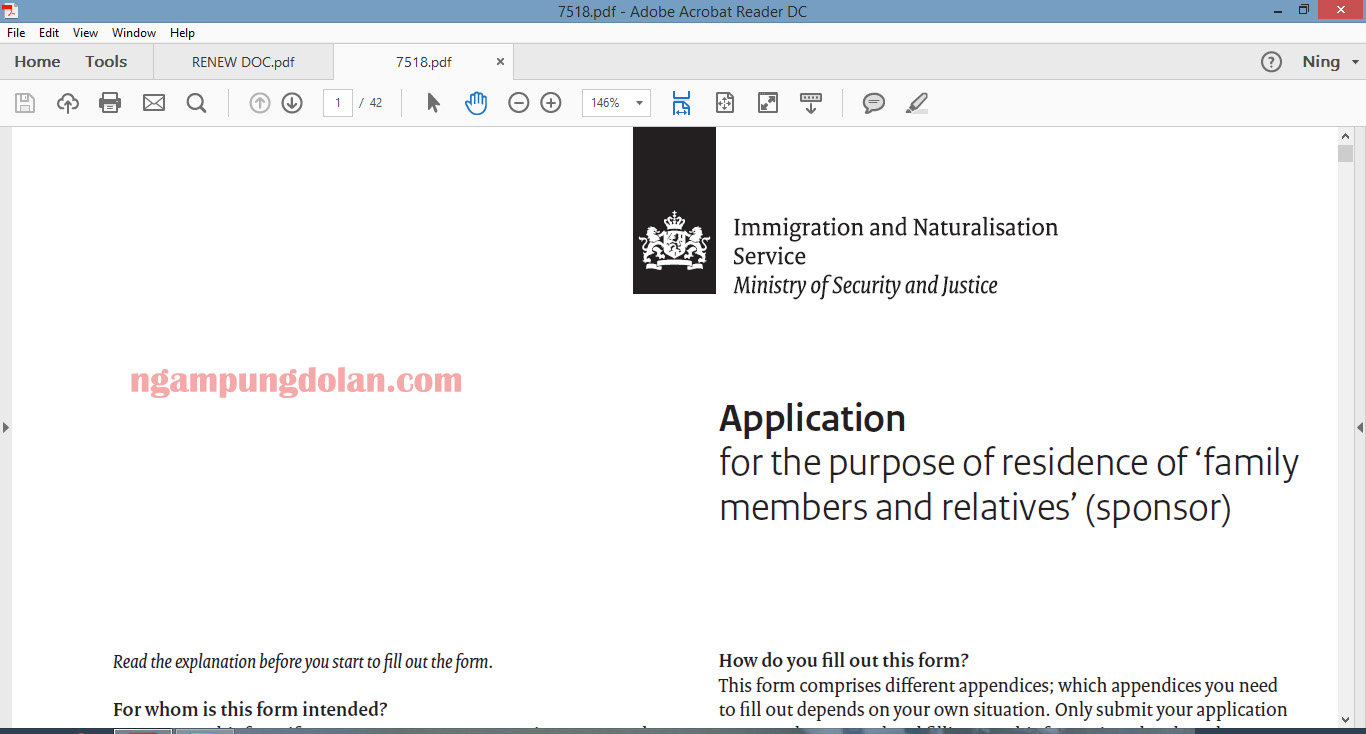1366x734 pixels.
Task: Select the 7518.pdf document tab
Action: (424, 62)
